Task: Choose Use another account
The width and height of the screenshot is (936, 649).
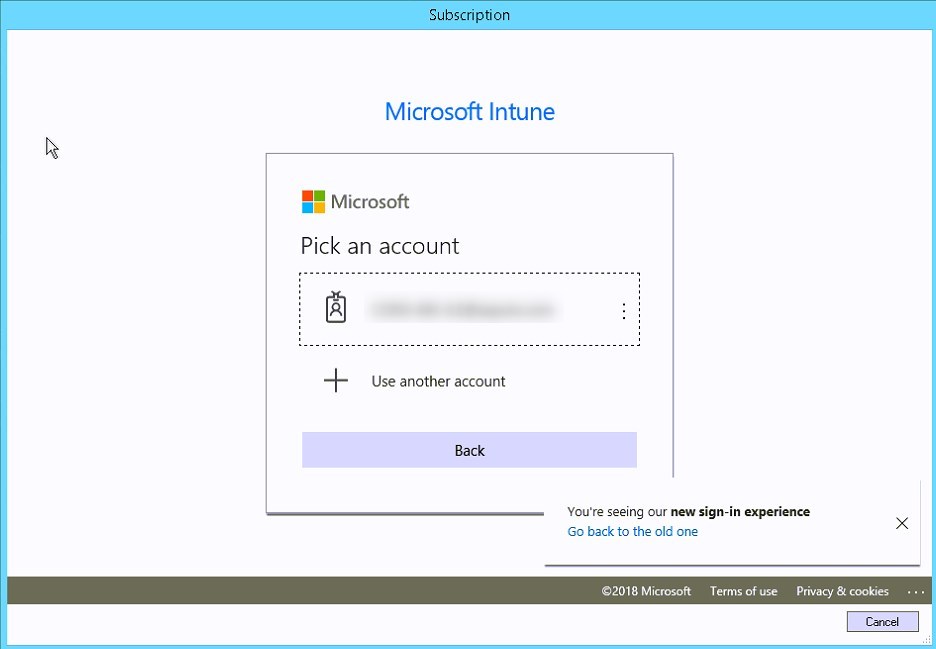Action: click(x=438, y=381)
